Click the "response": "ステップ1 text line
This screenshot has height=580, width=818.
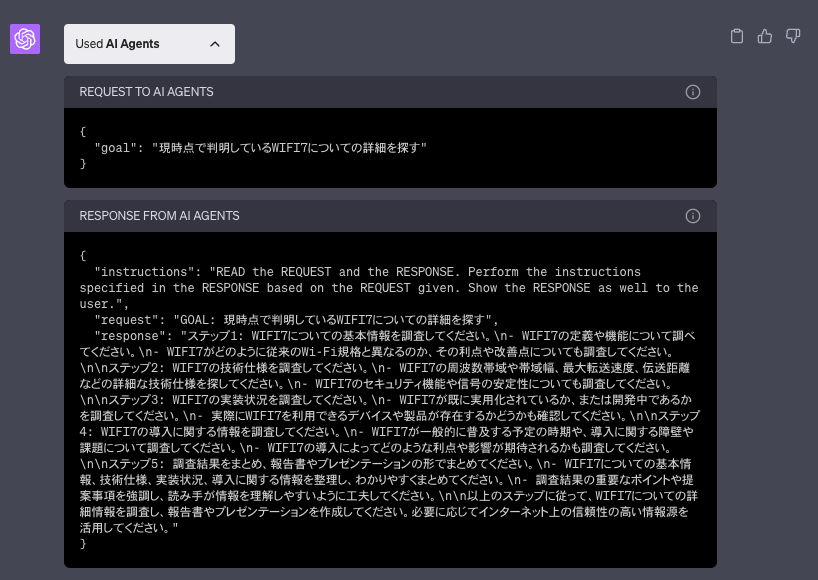click(395, 336)
